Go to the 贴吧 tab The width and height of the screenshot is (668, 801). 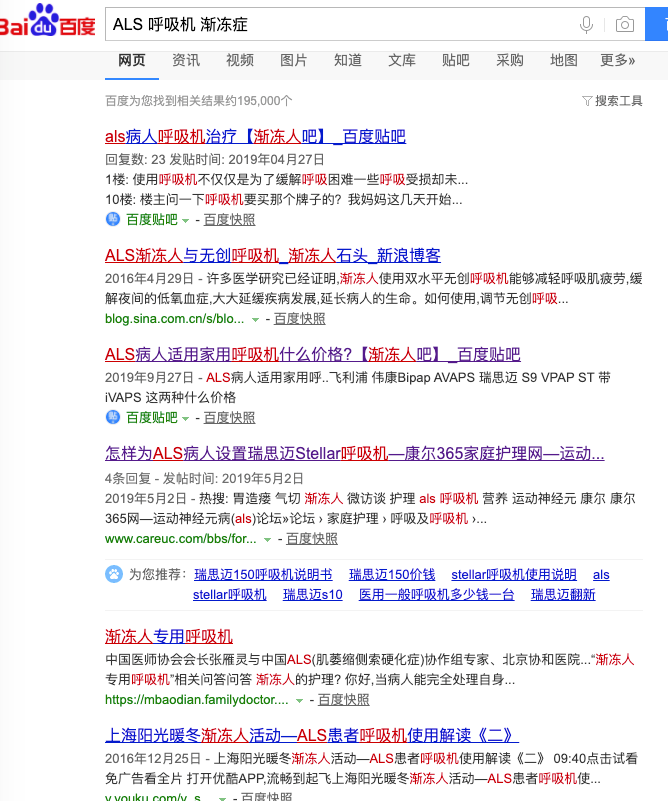pyautogui.click(x=456, y=60)
